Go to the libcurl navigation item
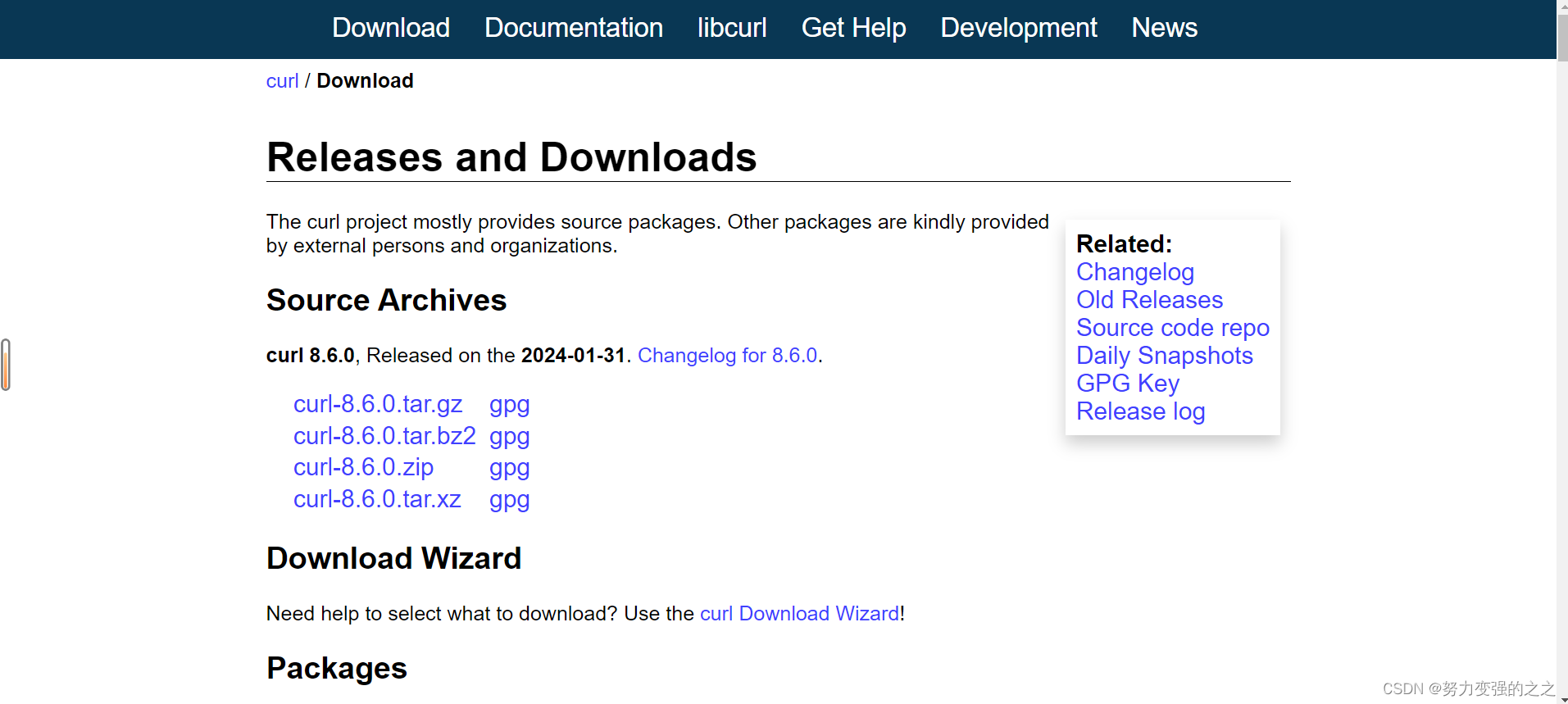The width and height of the screenshot is (1568, 704). pos(732,28)
